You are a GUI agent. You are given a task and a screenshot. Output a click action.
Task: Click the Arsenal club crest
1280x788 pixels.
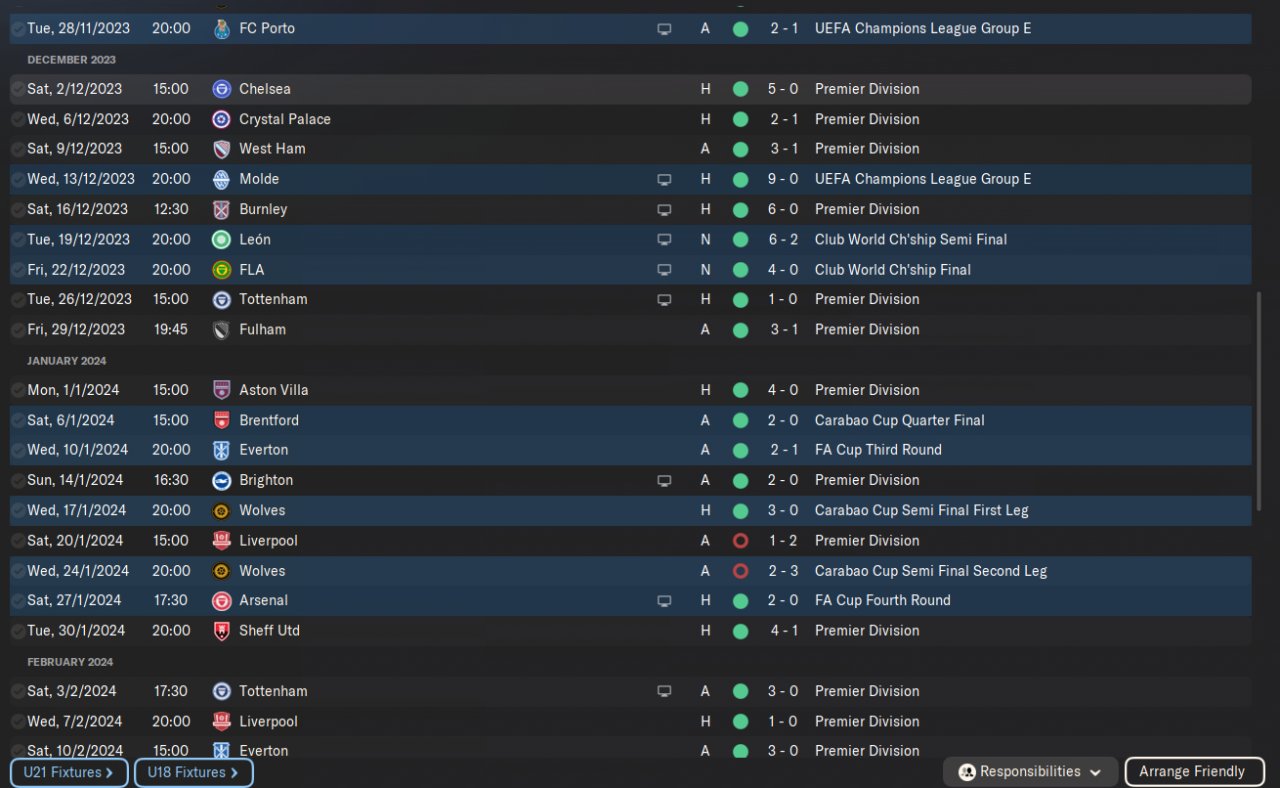tap(222, 600)
